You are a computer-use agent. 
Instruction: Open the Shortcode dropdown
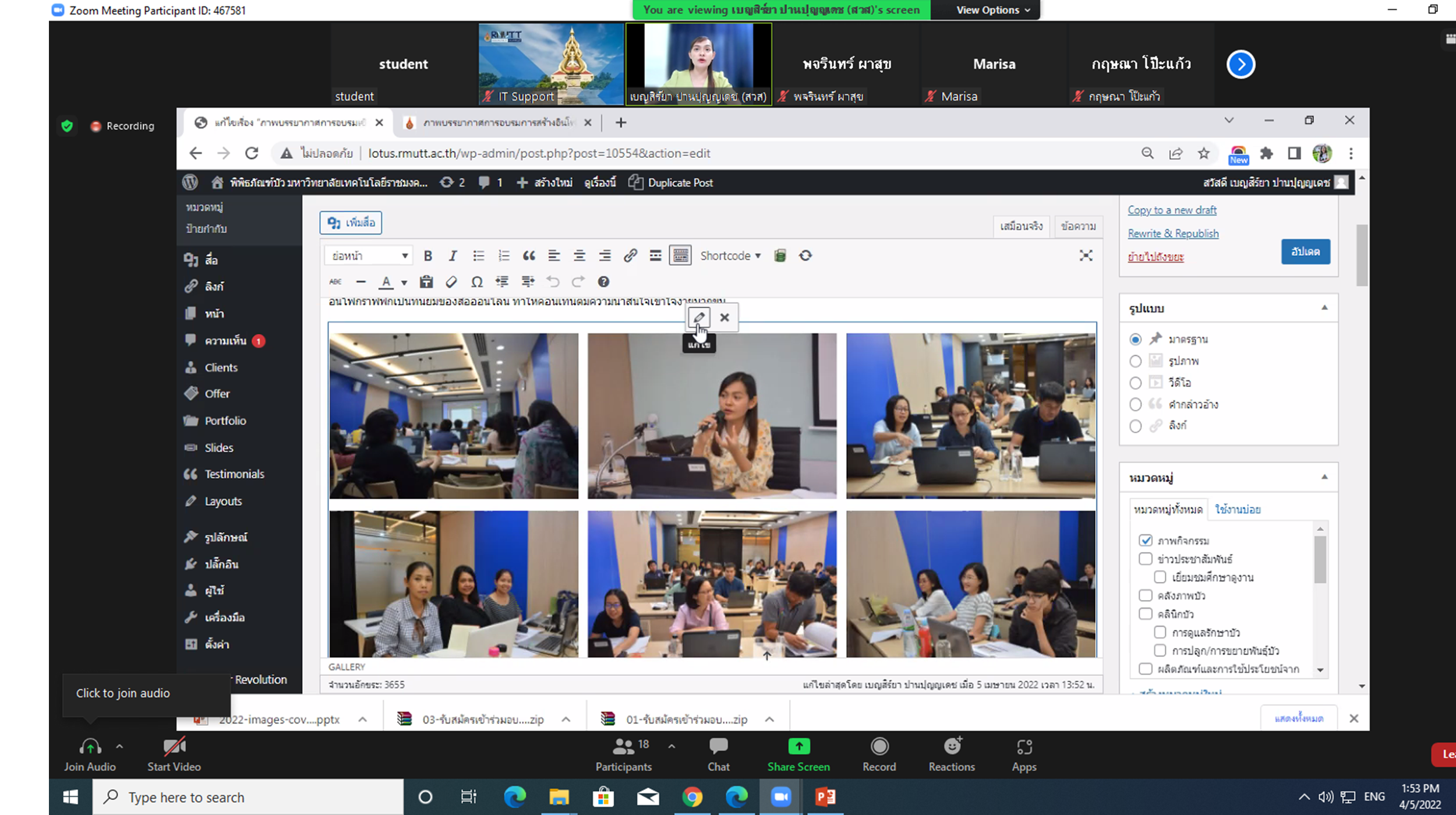click(730, 256)
